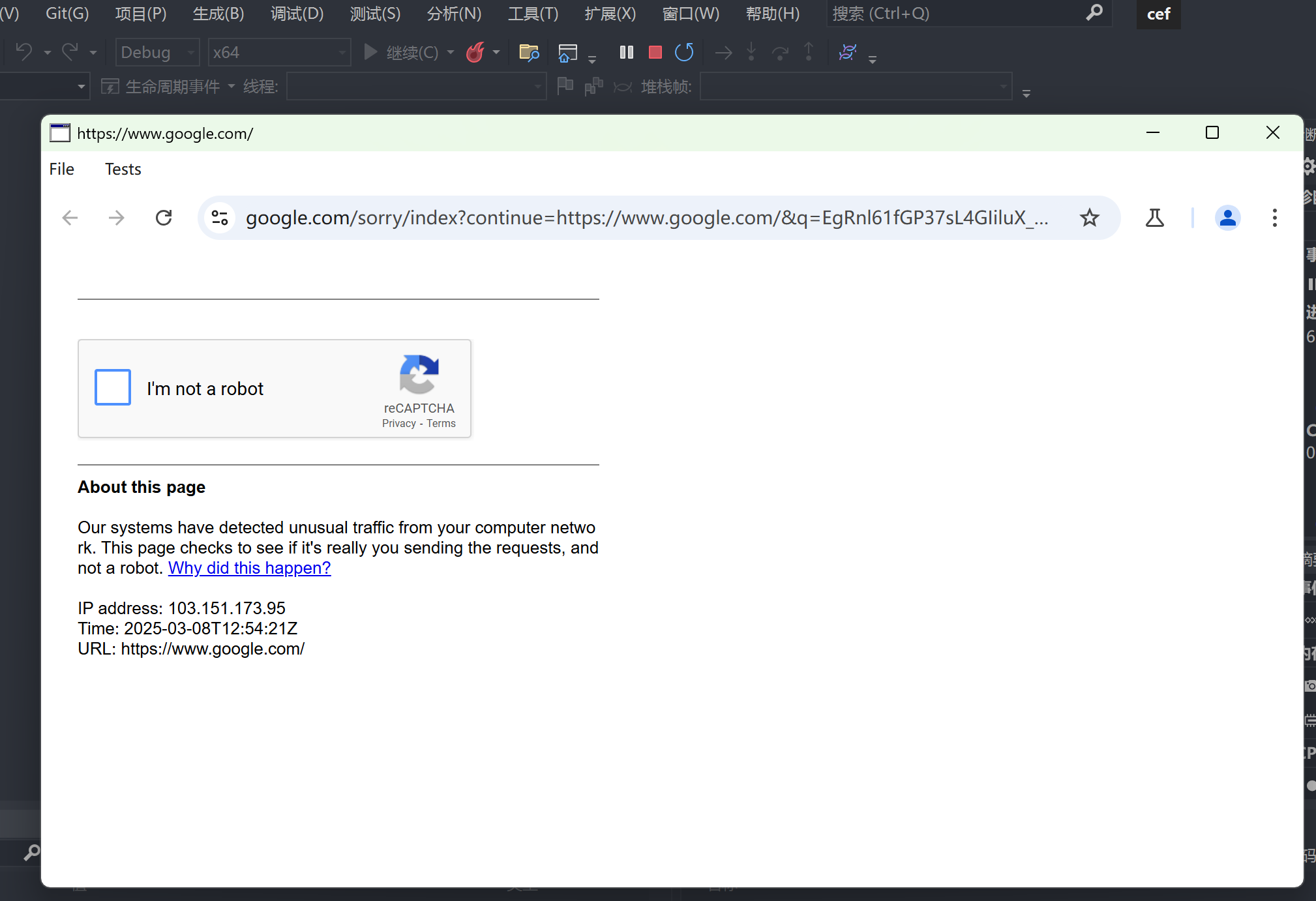This screenshot has width=1316, height=901.
Task: Open the 分析(N) menu
Action: [x=454, y=13]
